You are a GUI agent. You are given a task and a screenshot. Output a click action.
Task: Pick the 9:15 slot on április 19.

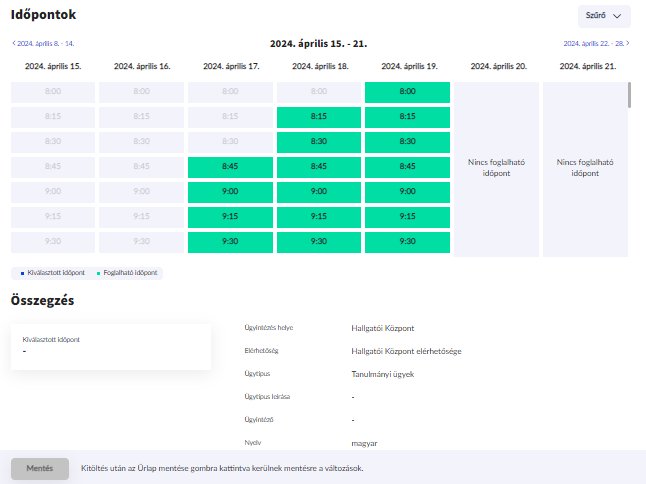tap(407, 217)
